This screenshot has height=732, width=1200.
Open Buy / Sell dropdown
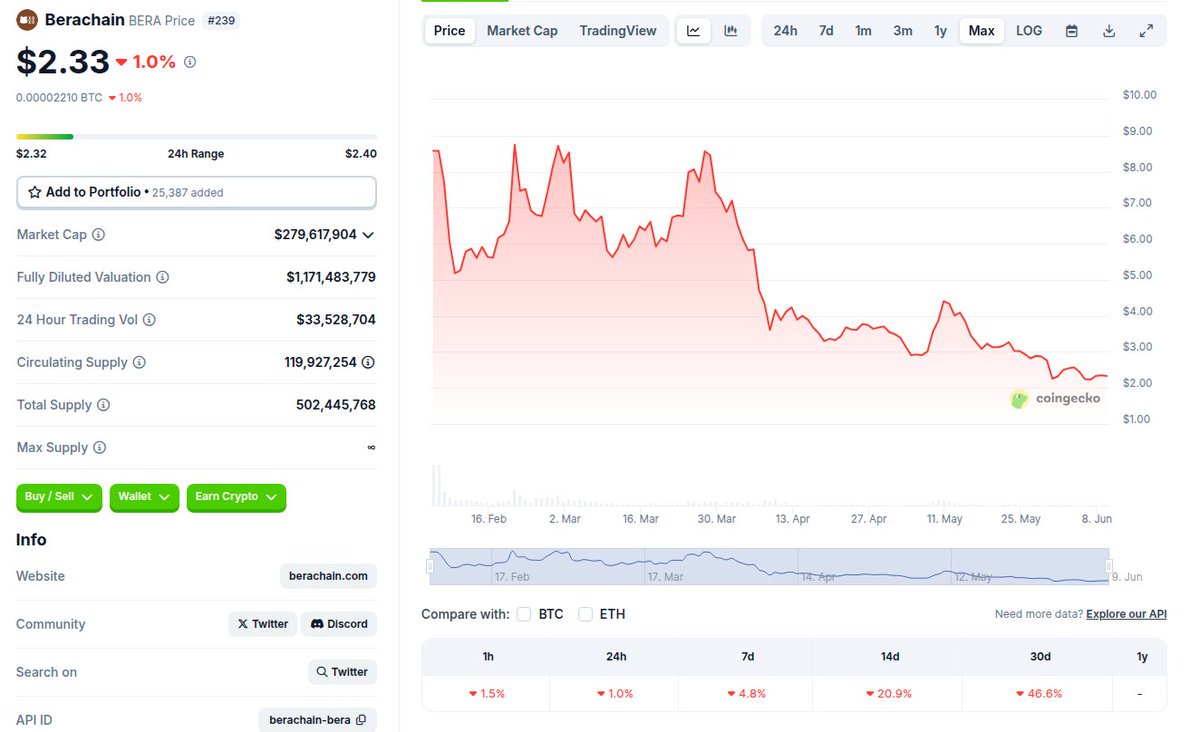click(59, 497)
